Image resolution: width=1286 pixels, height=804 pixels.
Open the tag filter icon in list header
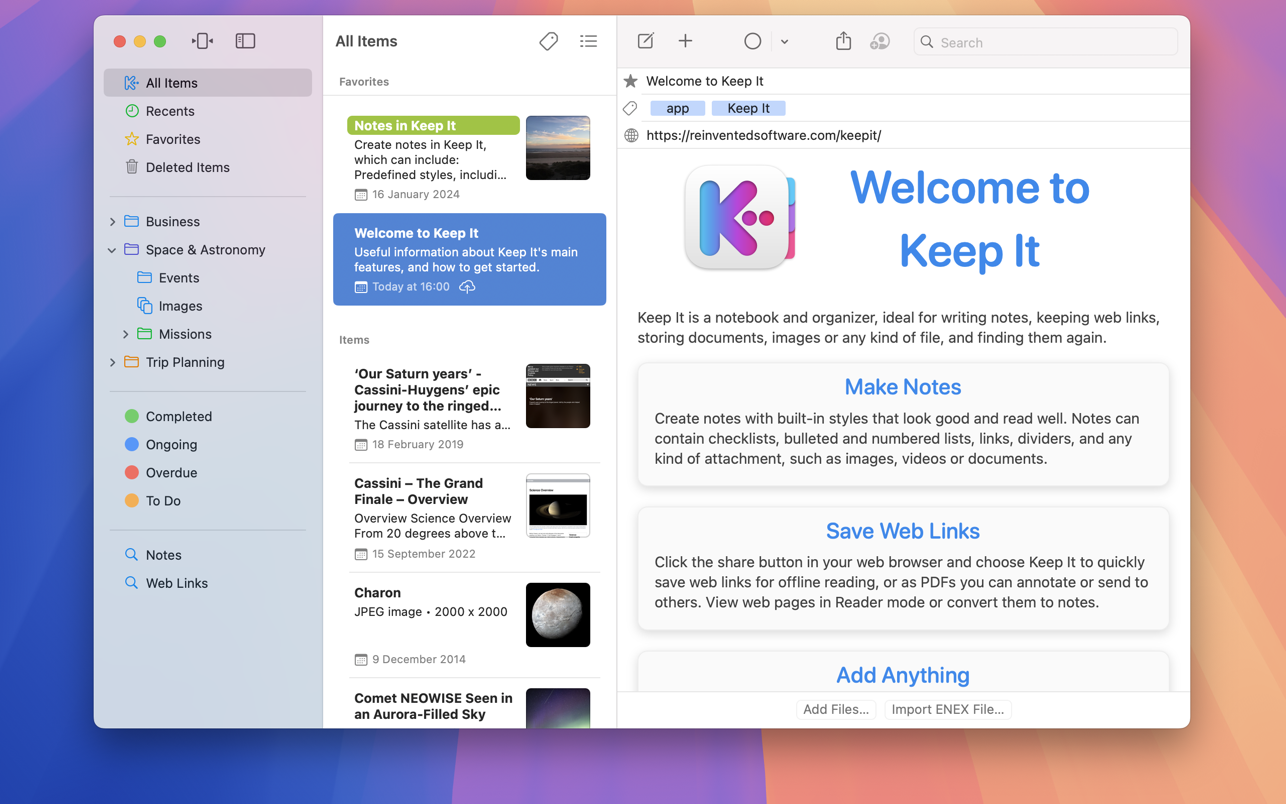click(548, 41)
